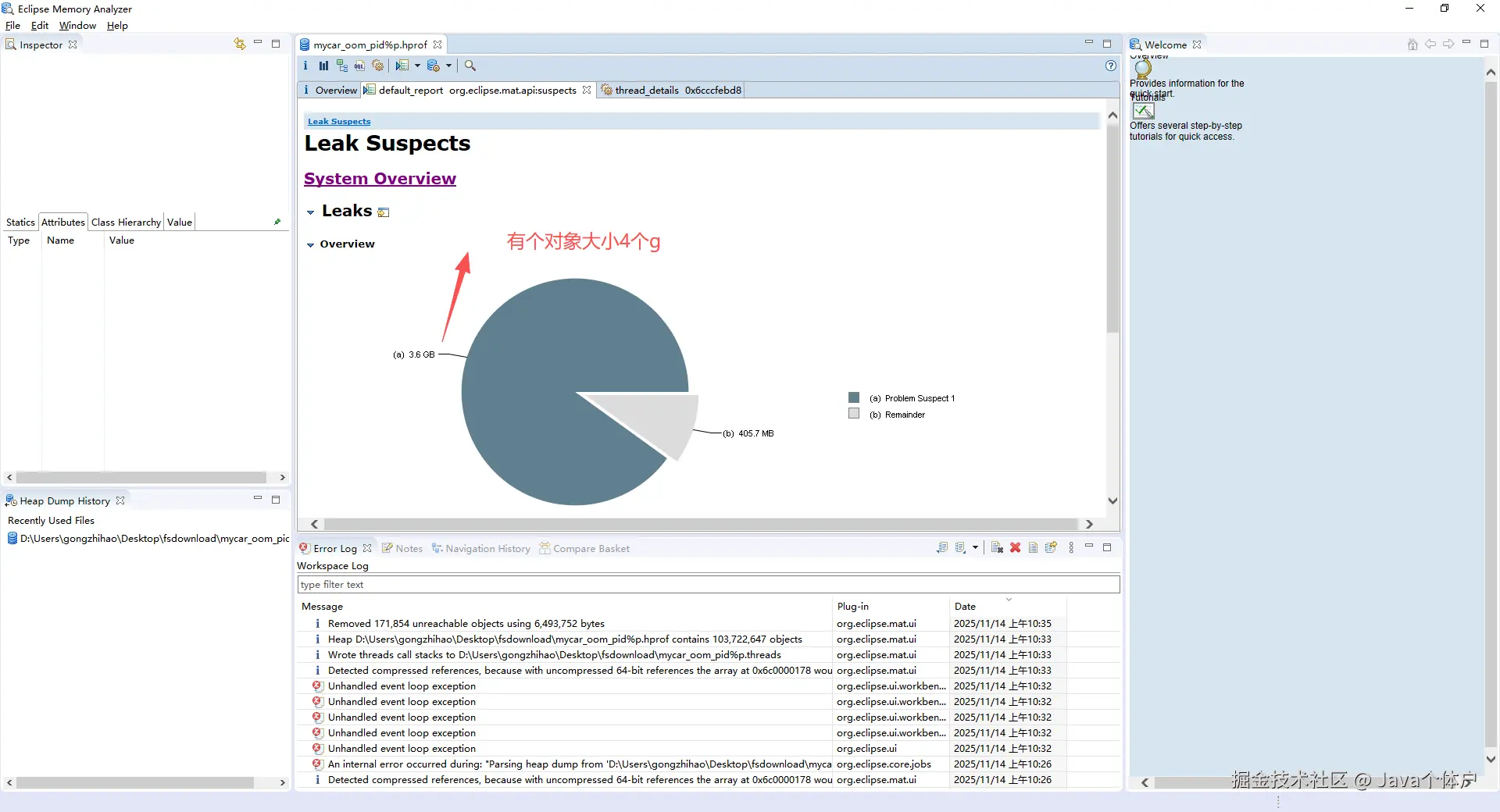
Task: Open the Help menu
Action: click(x=117, y=26)
